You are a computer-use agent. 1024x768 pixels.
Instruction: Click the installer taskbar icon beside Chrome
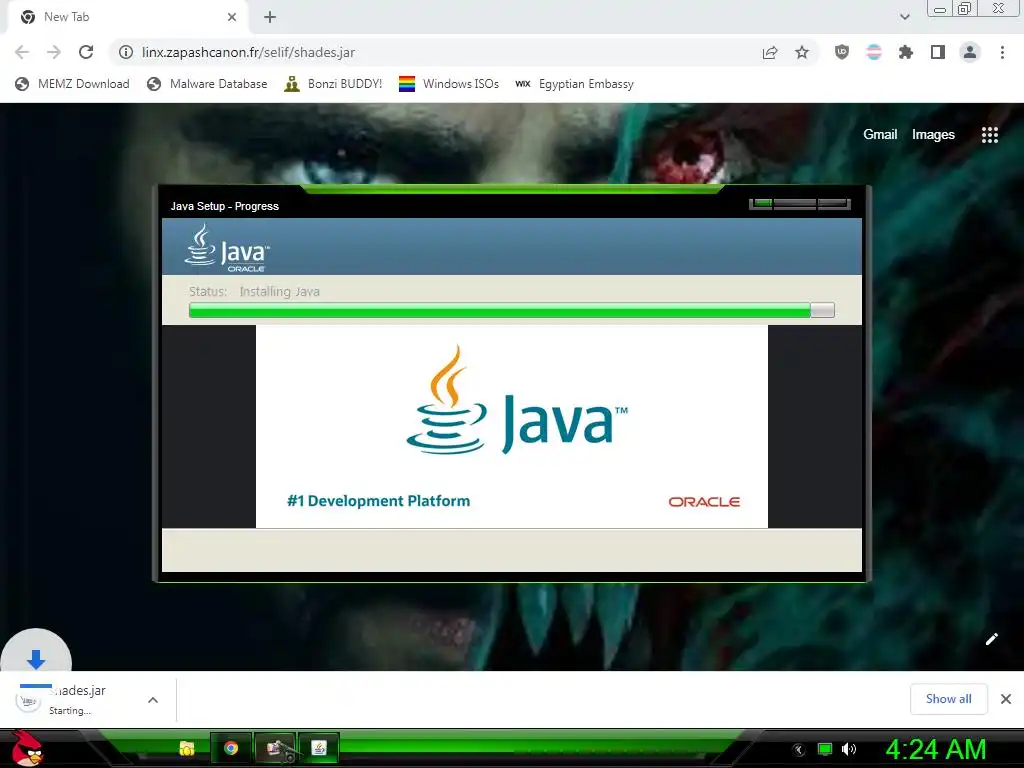(276, 748)
